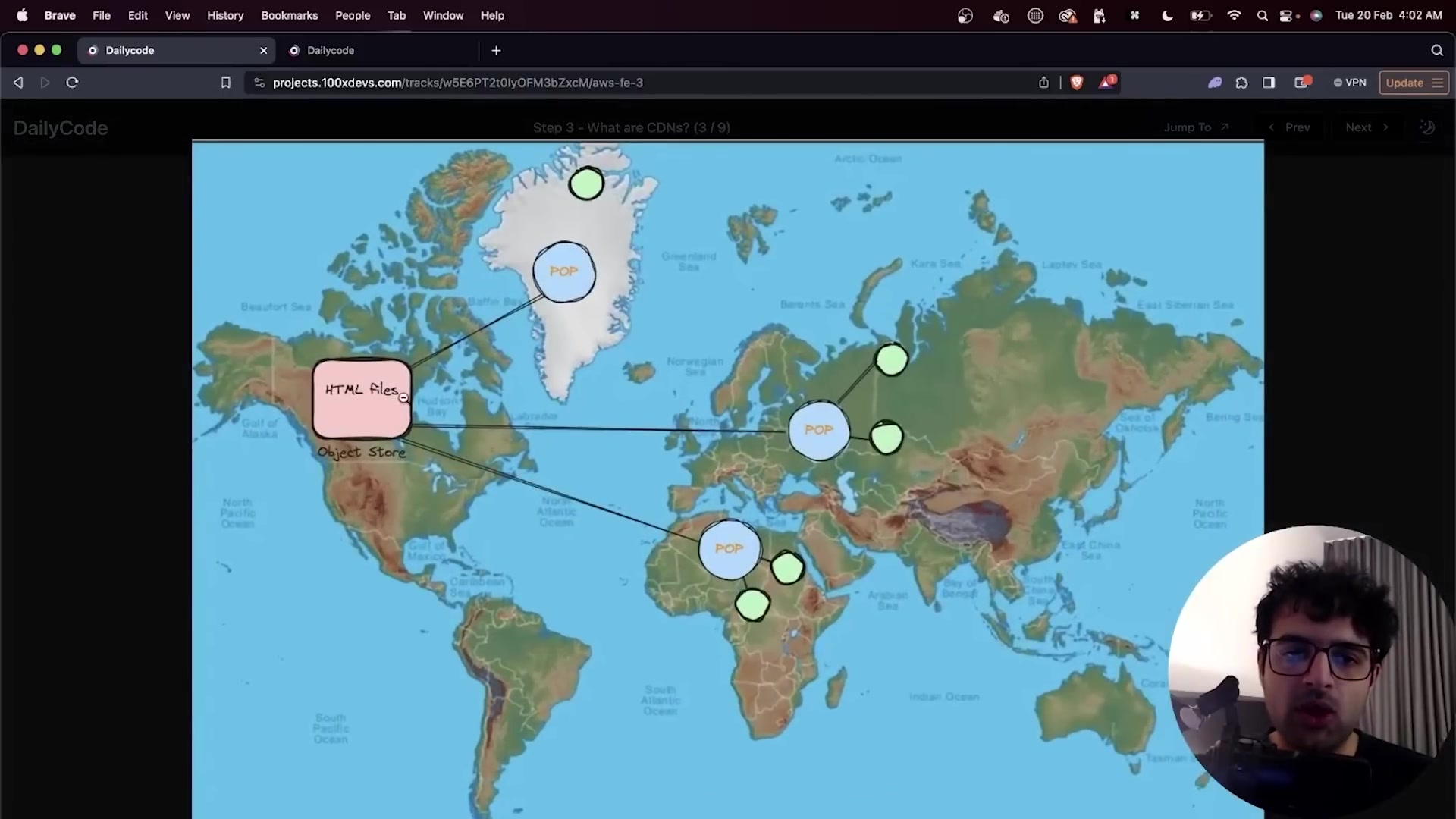The width and height of the screenshot is (1456, 819).
Task: Toggle Do Not Disturb moon icon
Action: (x=1167, y=15)
